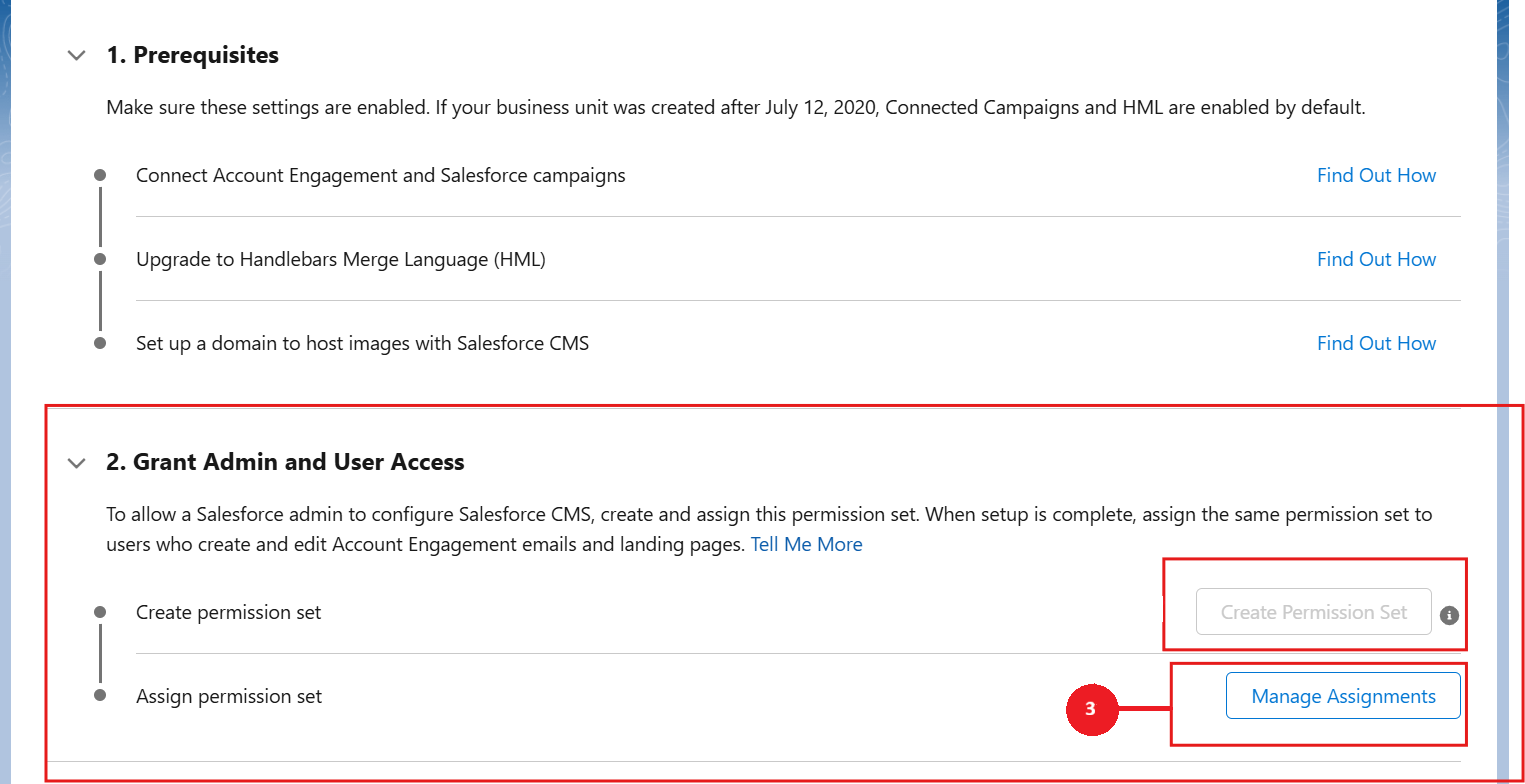This screenshot has width=1525, height=784.
Task: Open Find Out How for connecting Salesforce campaigns
Action: coord(1376,175)
